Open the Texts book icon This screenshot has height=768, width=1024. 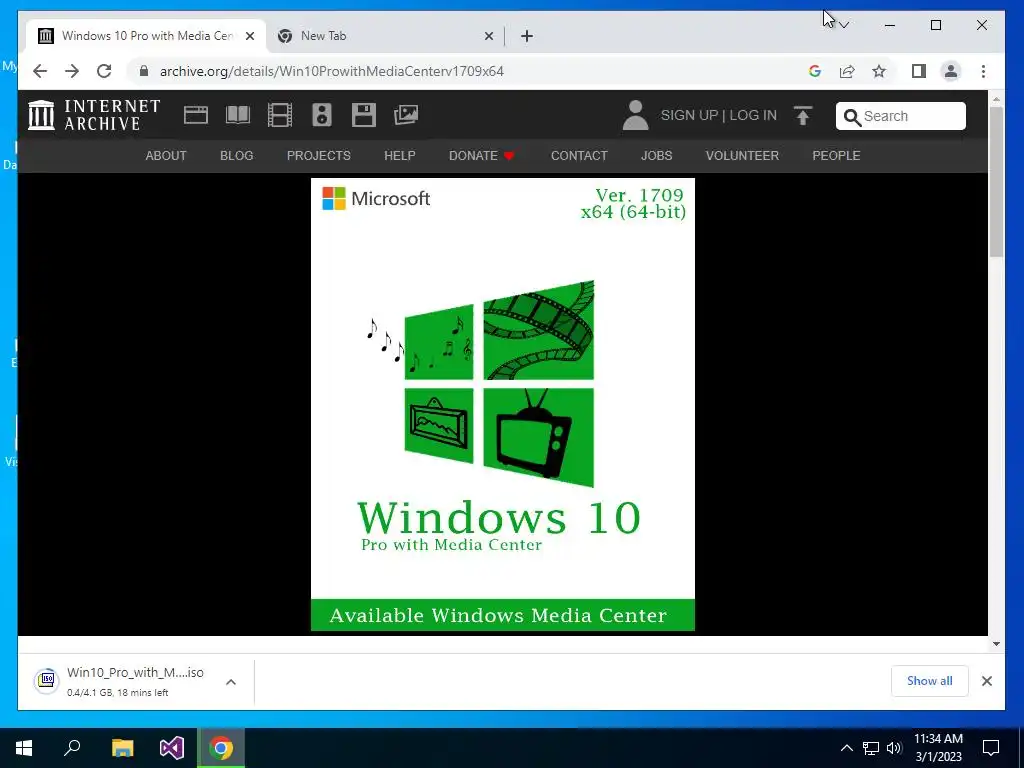pos(238,115)
